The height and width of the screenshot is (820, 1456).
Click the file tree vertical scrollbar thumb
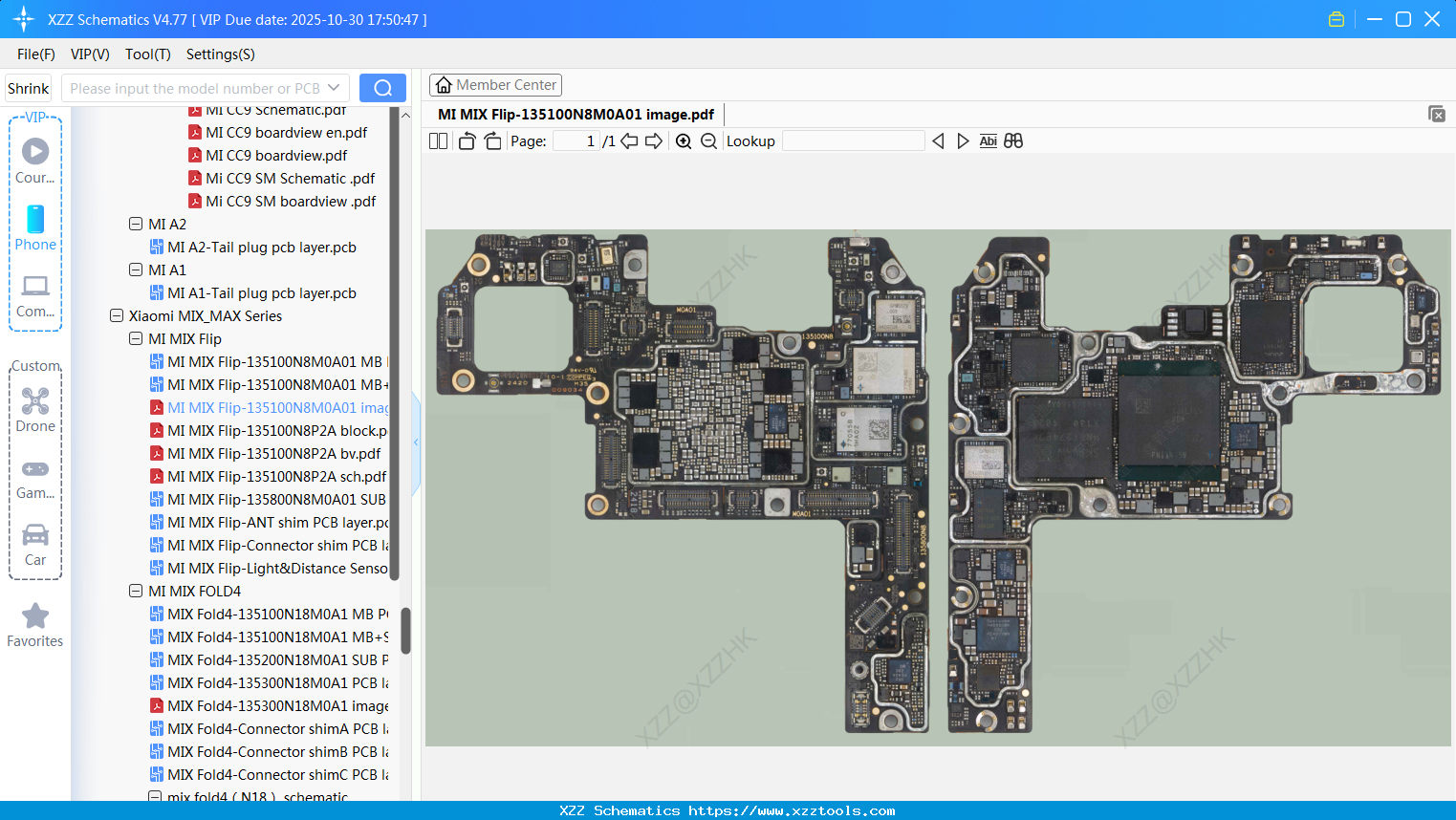405,631
